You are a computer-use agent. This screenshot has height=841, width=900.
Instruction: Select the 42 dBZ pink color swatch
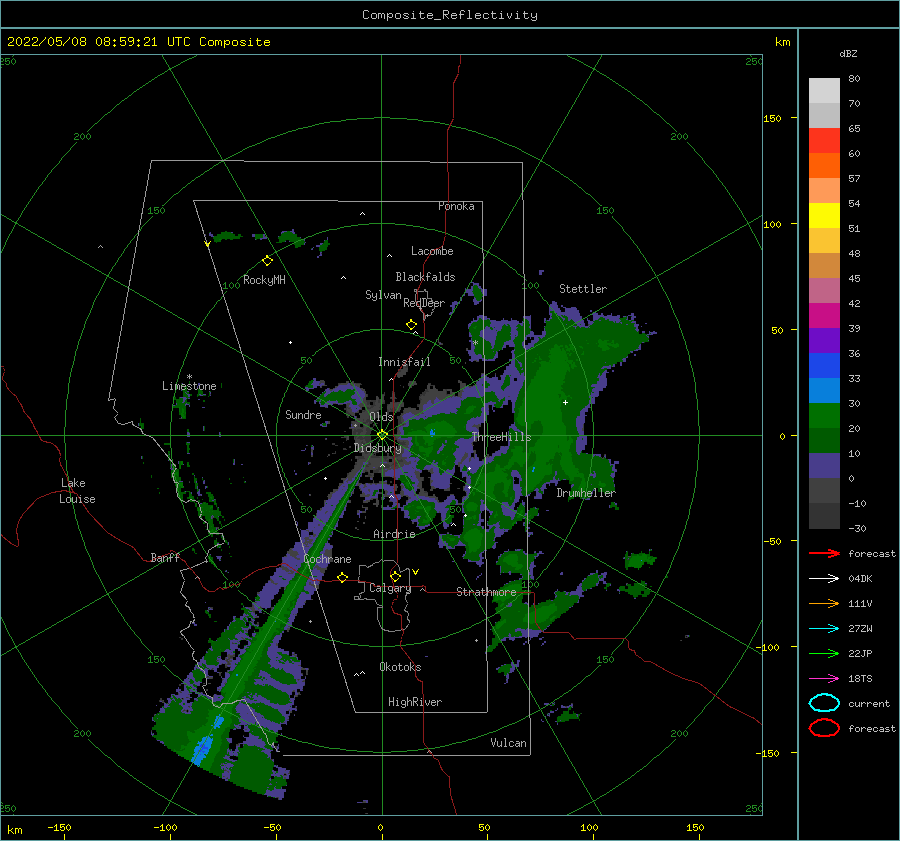(x=824, y=290)
